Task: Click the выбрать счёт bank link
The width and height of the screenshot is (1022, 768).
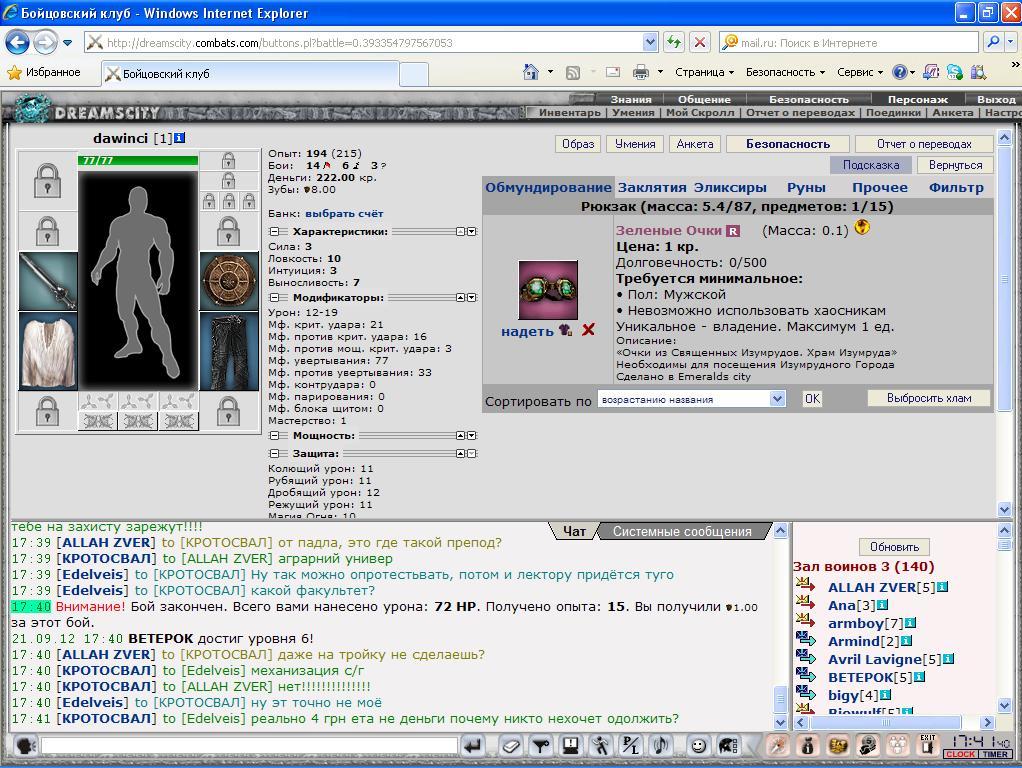Action: coord(344,213)
